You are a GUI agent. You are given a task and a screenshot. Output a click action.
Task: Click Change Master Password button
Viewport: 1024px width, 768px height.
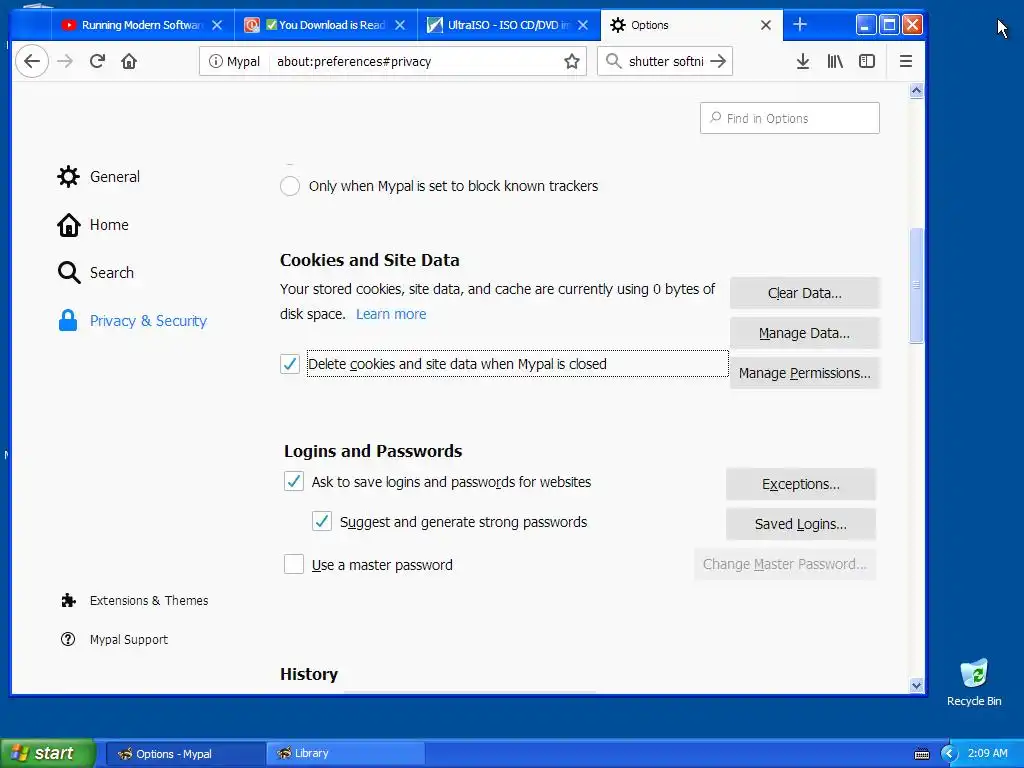(x=784, y=564)
